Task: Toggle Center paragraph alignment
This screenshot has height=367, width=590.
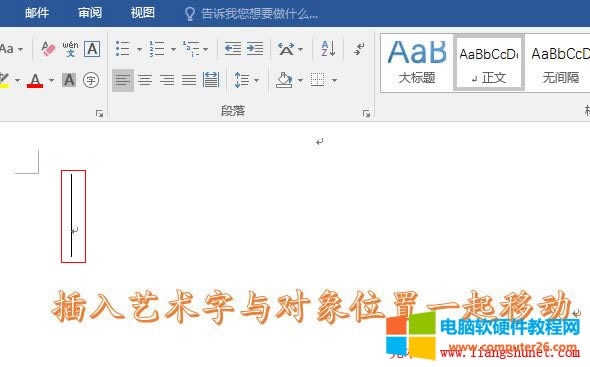Action: 145,80
